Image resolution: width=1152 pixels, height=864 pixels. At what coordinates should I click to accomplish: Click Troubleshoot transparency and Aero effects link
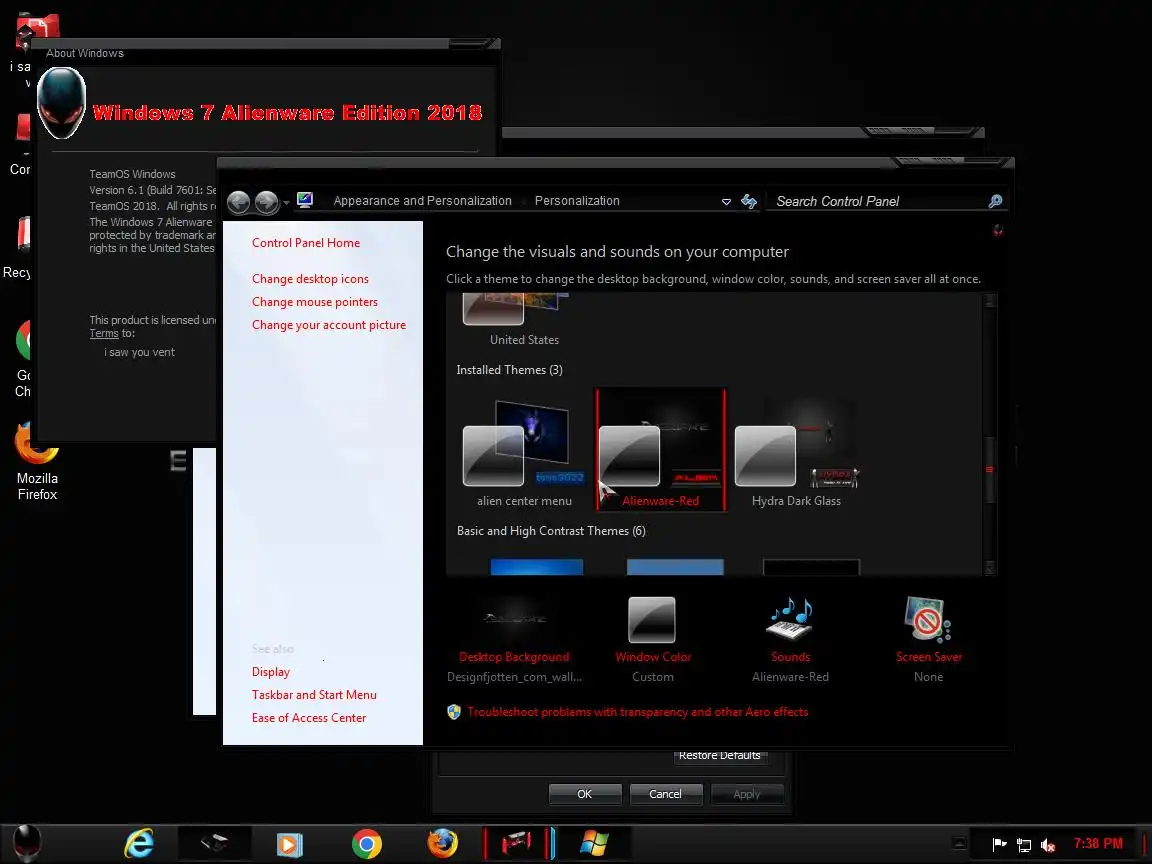pos(638,712)
